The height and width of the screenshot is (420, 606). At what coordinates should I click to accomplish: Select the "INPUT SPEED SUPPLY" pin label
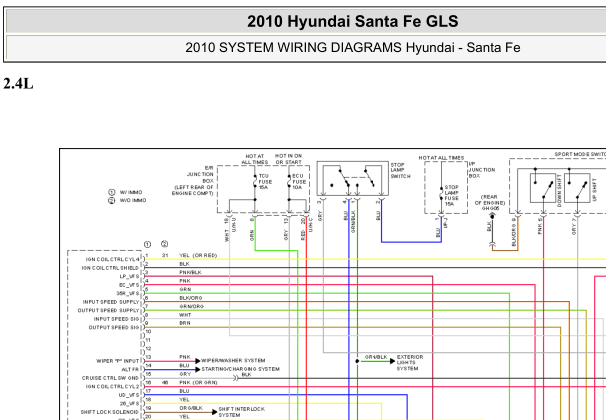[x=111, y=302]
